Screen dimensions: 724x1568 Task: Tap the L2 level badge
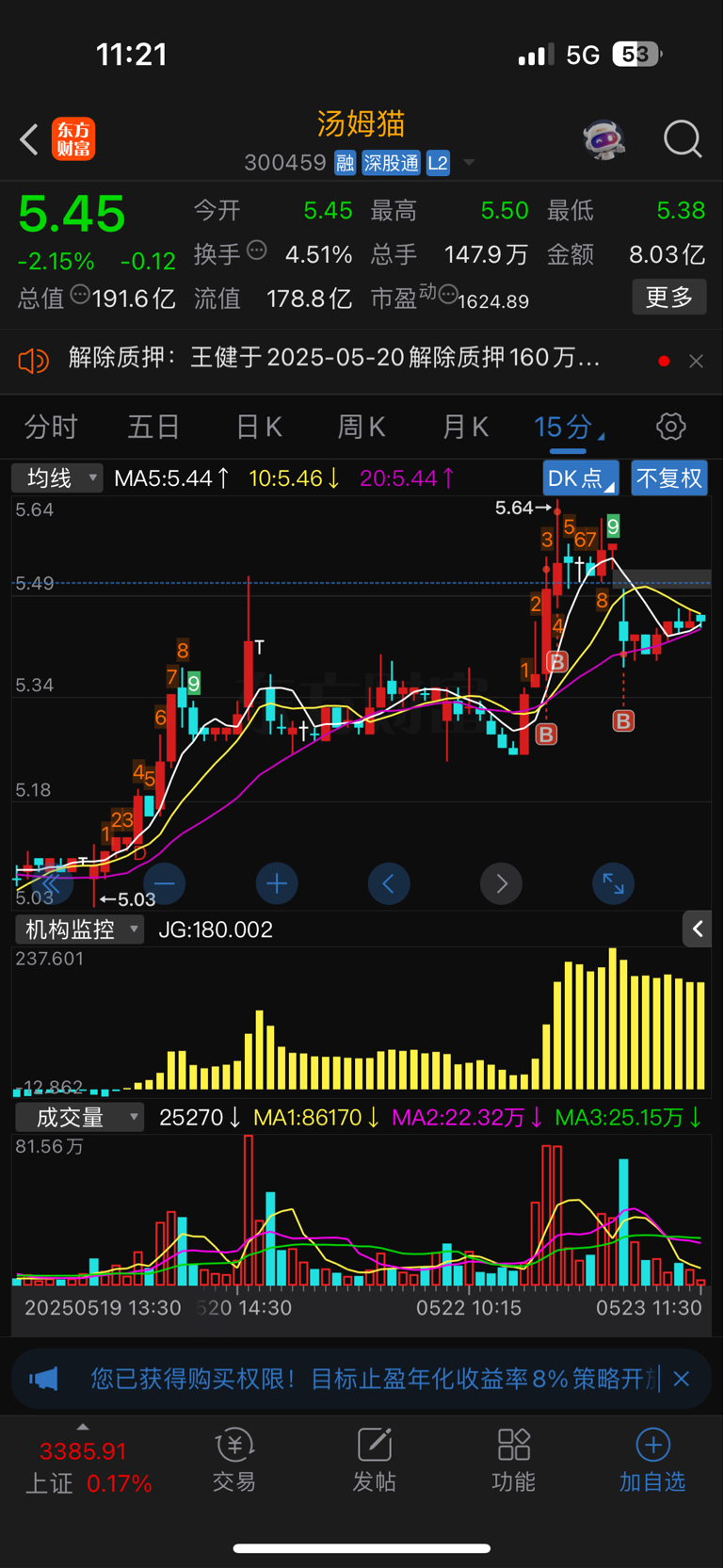click(x=438, y=163)
